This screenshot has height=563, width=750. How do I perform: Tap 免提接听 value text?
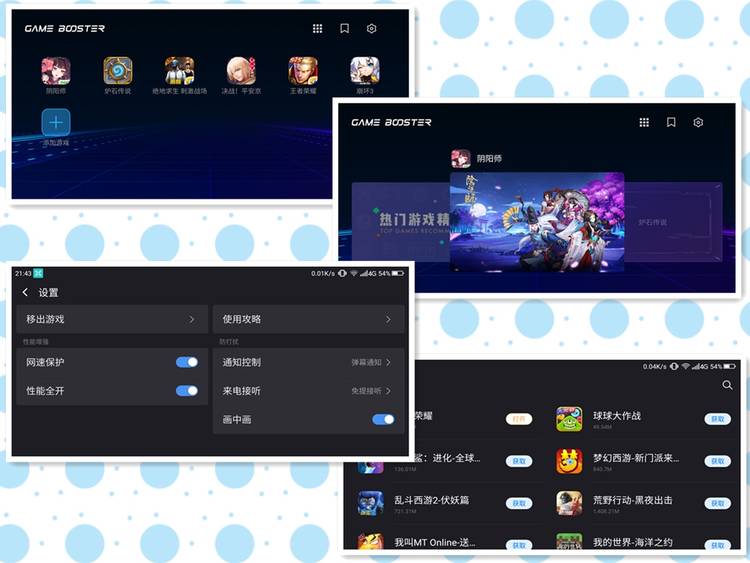click(x=366, y=391)
